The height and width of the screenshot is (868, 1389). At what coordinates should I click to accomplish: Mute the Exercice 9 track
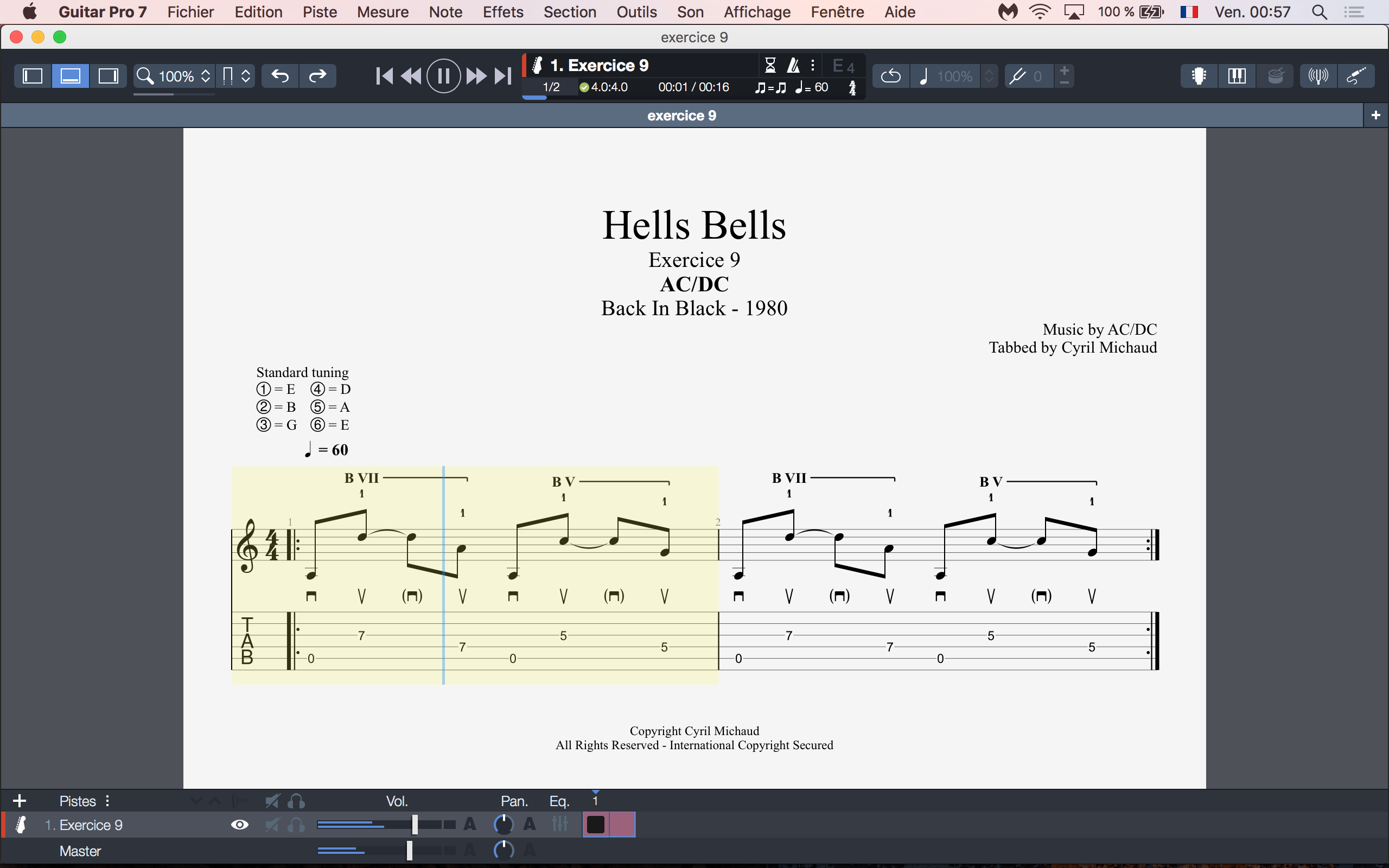[x=272, y=825]
